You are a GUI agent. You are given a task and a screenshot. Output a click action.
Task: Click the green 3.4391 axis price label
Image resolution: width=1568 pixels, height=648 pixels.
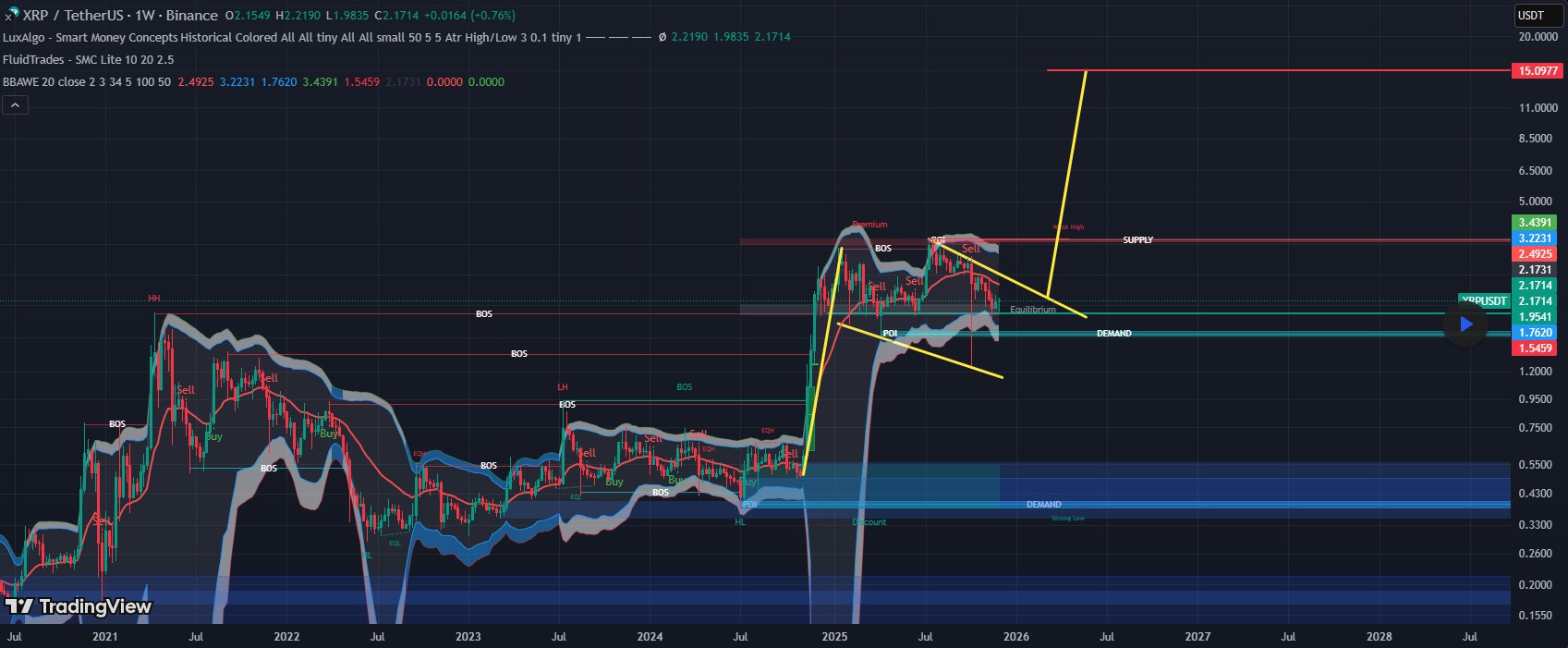click(1535, 223)
